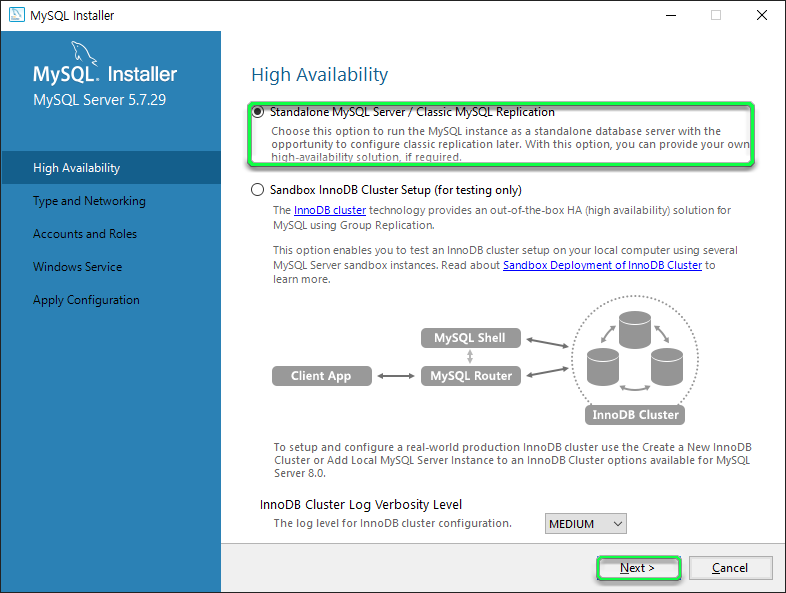The image size is (786, 593).
Task: Click the top database cylinder icon
Action: click(x=635, y=330)
